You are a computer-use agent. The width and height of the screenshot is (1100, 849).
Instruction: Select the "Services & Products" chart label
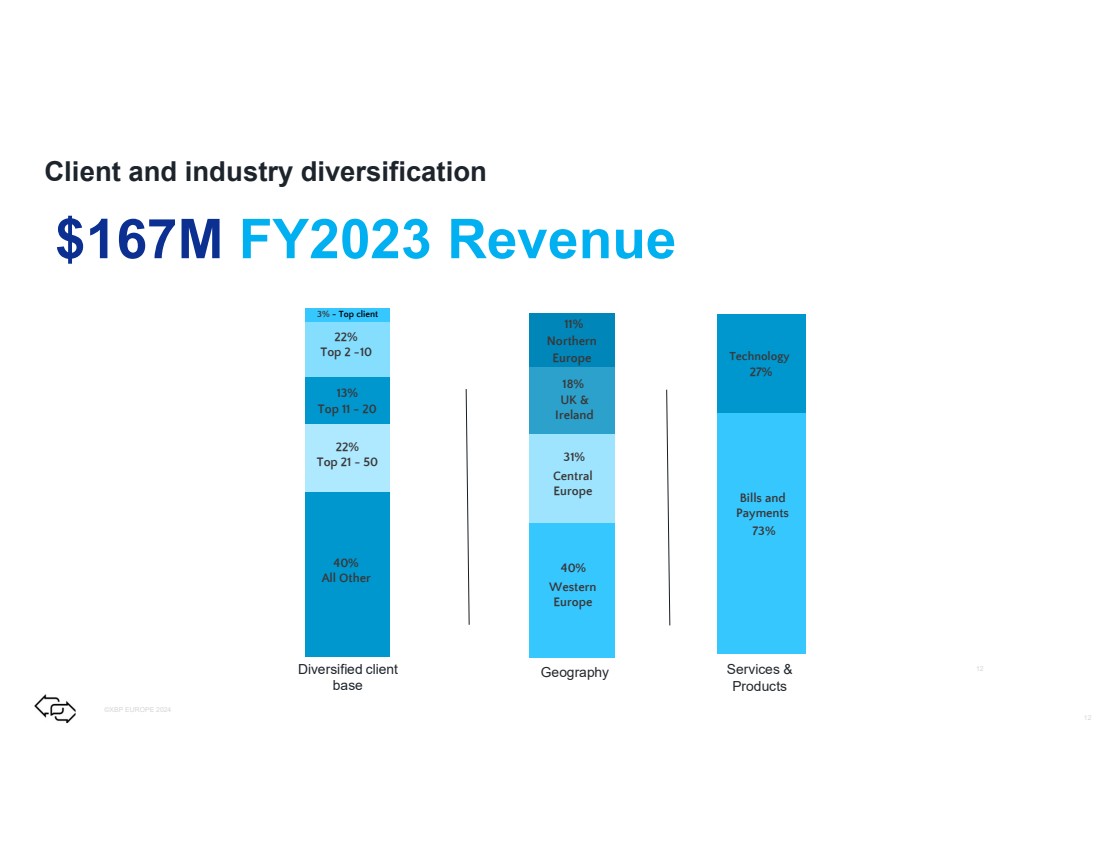click(x=759, y=678)
